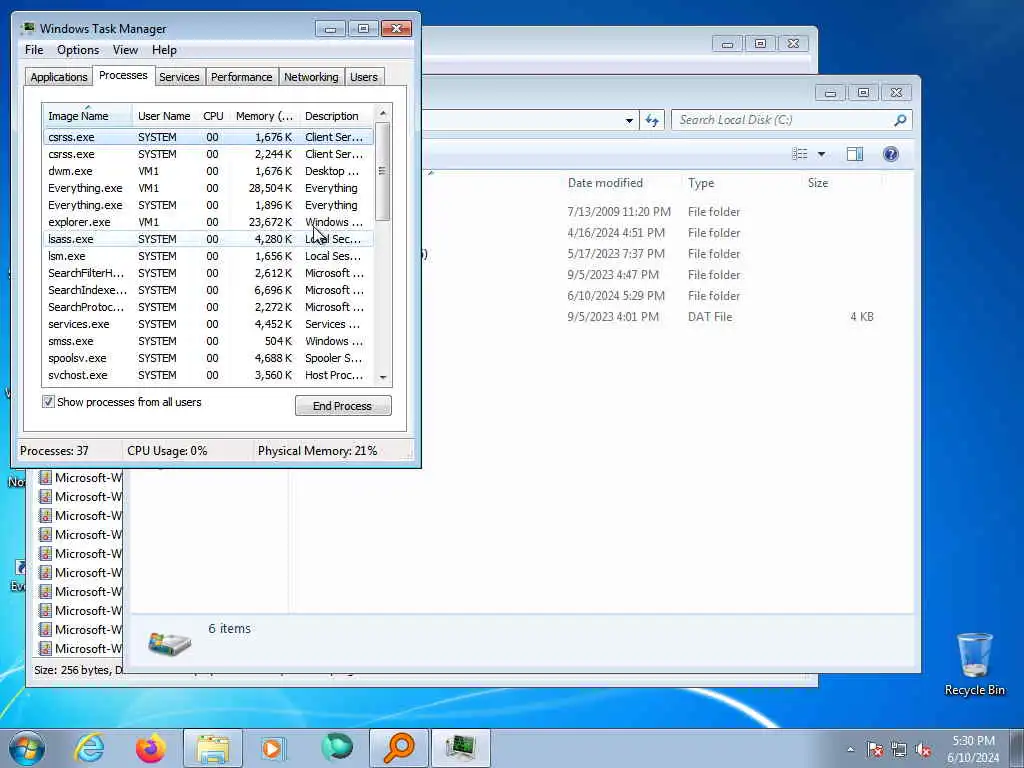Toggle Show processes from all users
Image resolution: width=1024 pixels, height=768 pixels.
[x=48, y=402]
